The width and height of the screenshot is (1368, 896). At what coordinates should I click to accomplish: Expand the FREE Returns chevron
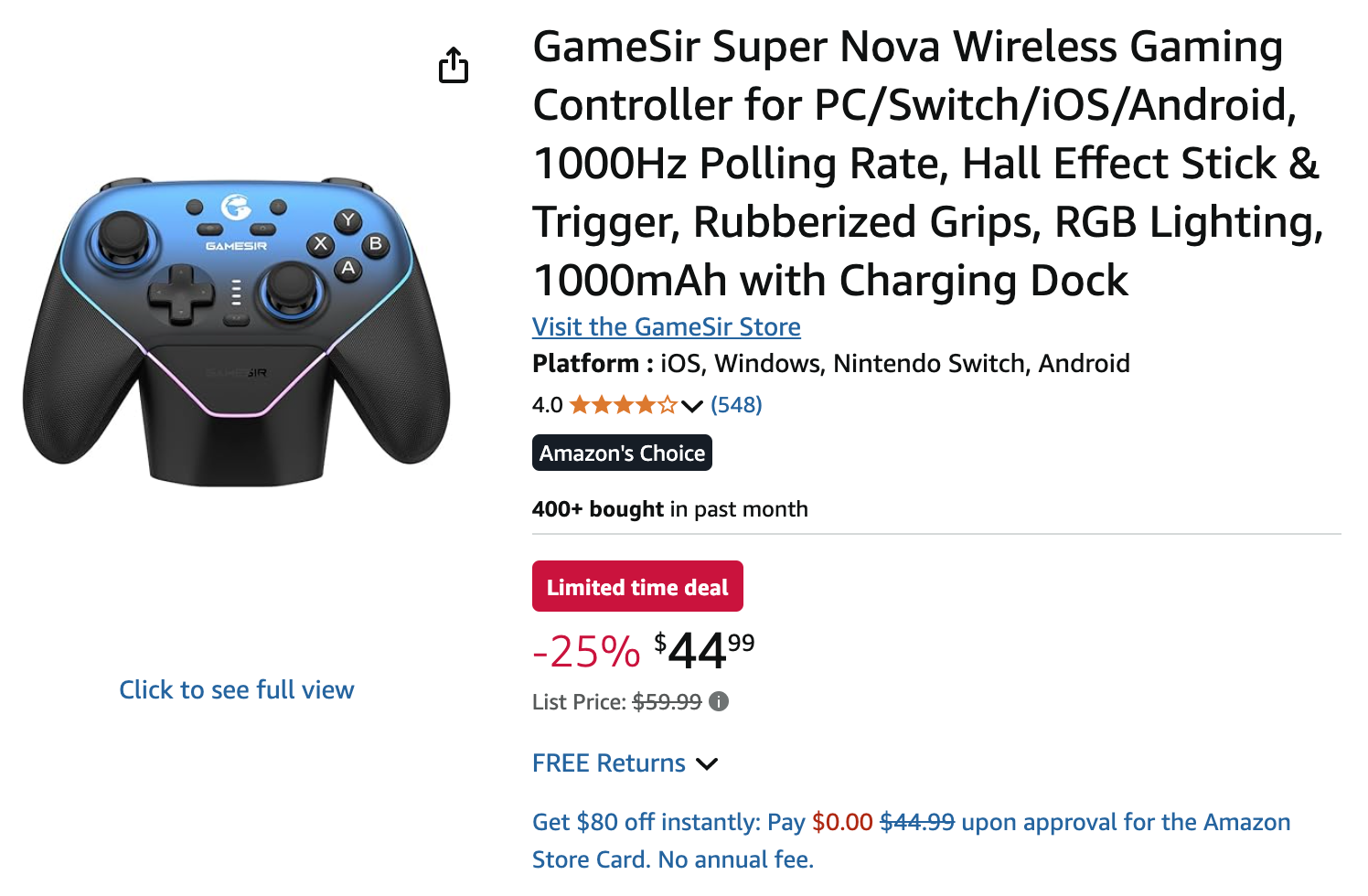(707, 763)
